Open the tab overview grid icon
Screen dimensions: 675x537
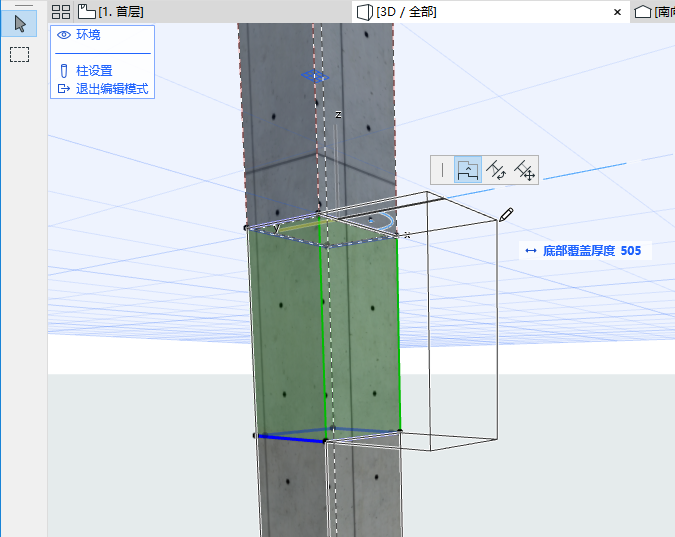(x=61, y=12)
